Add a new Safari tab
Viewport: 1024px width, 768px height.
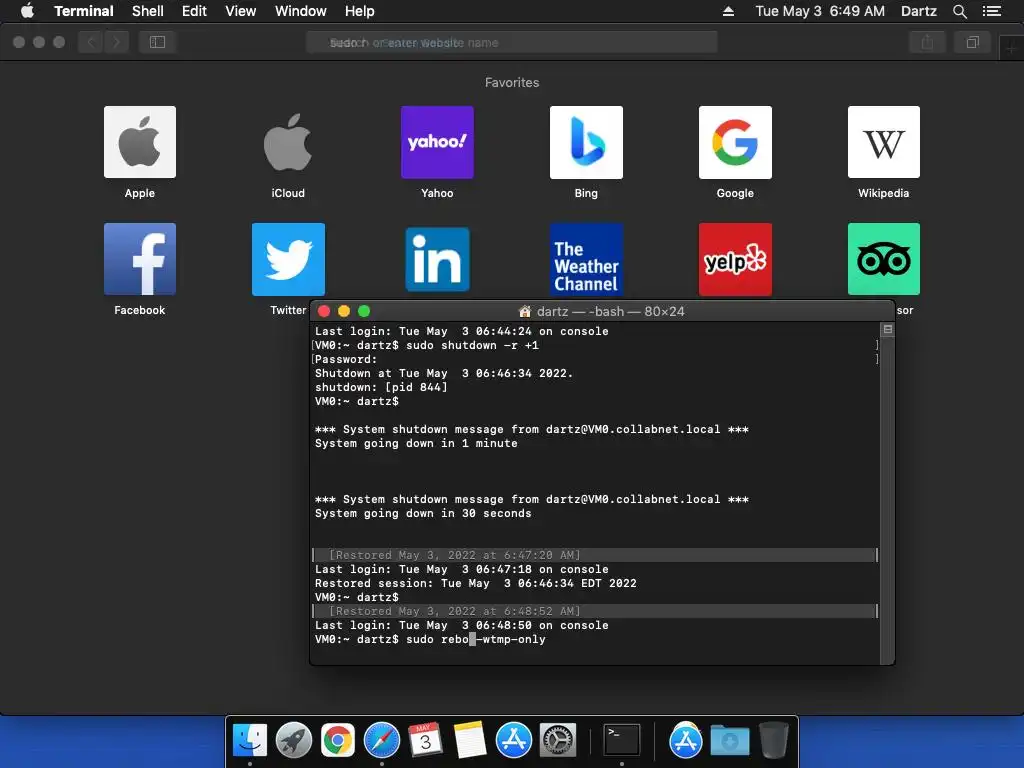click(1012, 48)
